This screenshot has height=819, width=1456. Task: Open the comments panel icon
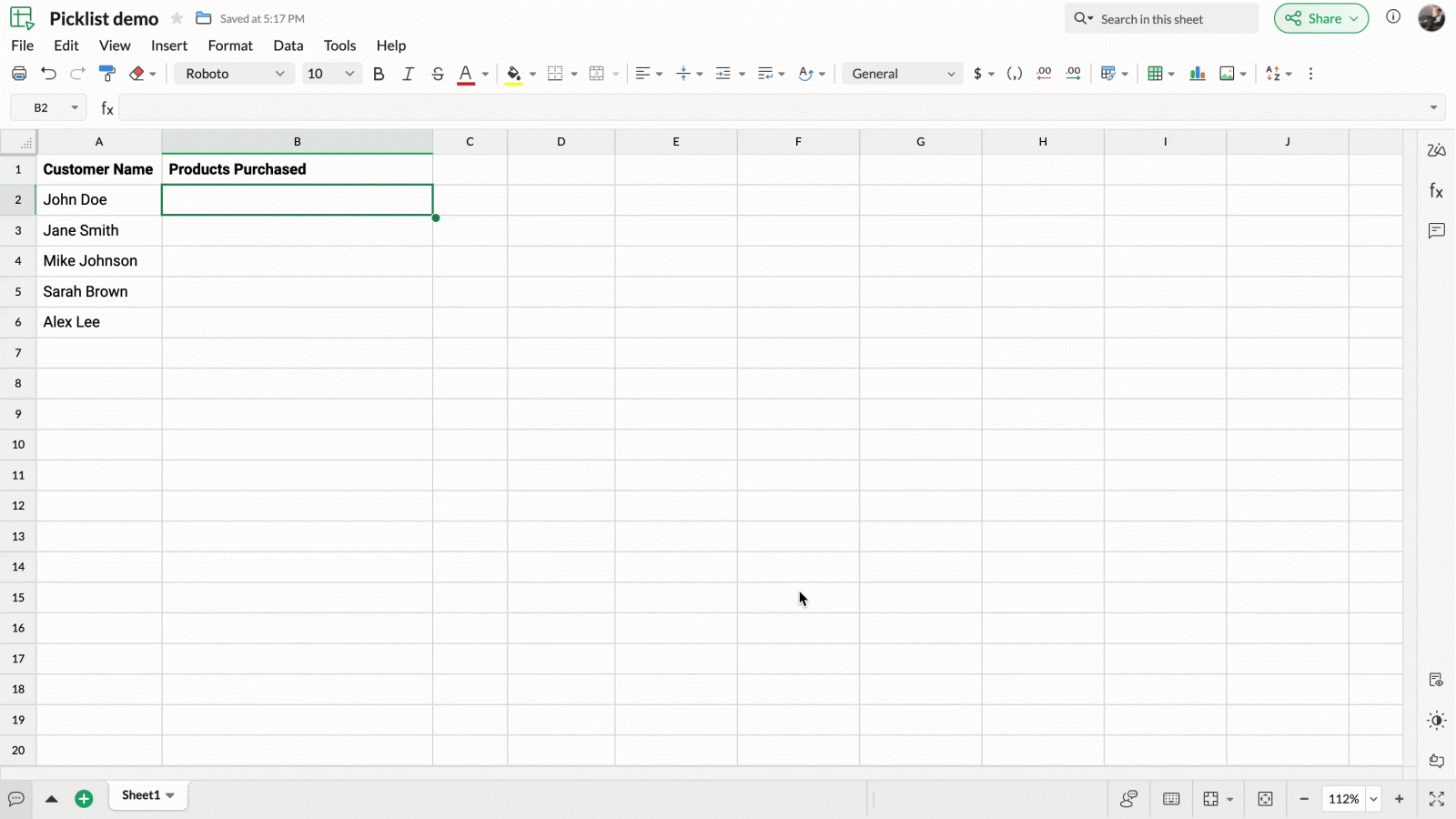click(1437, 230)
